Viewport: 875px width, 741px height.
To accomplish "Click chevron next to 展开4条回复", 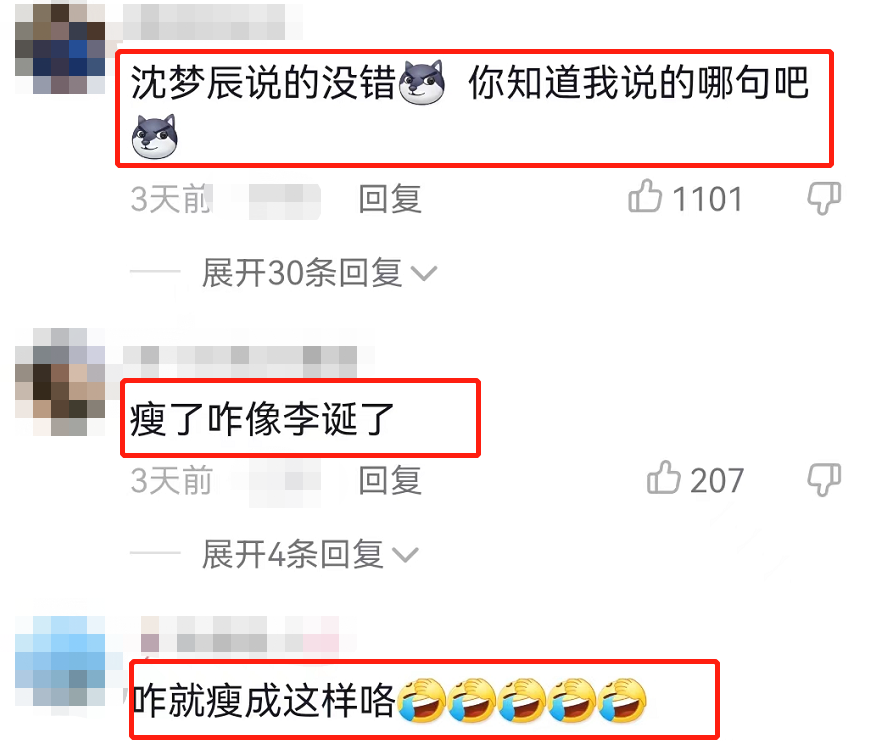I will pyautogui.click(x=405, y=555).
